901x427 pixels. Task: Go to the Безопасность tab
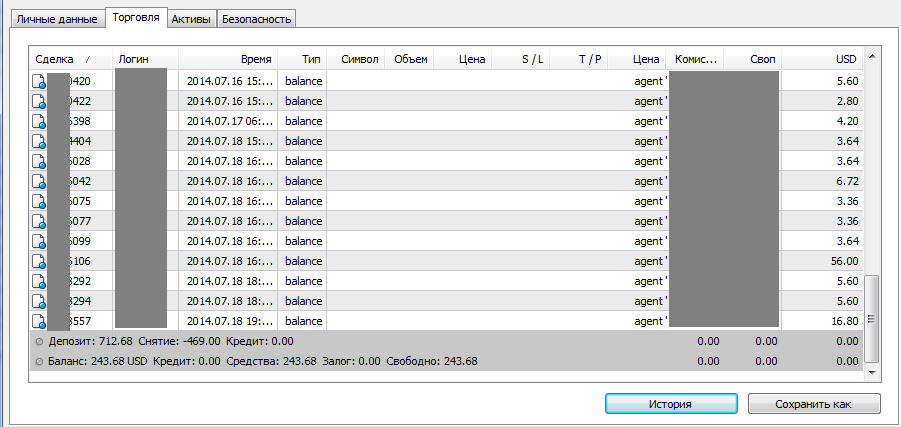(255, 19)
